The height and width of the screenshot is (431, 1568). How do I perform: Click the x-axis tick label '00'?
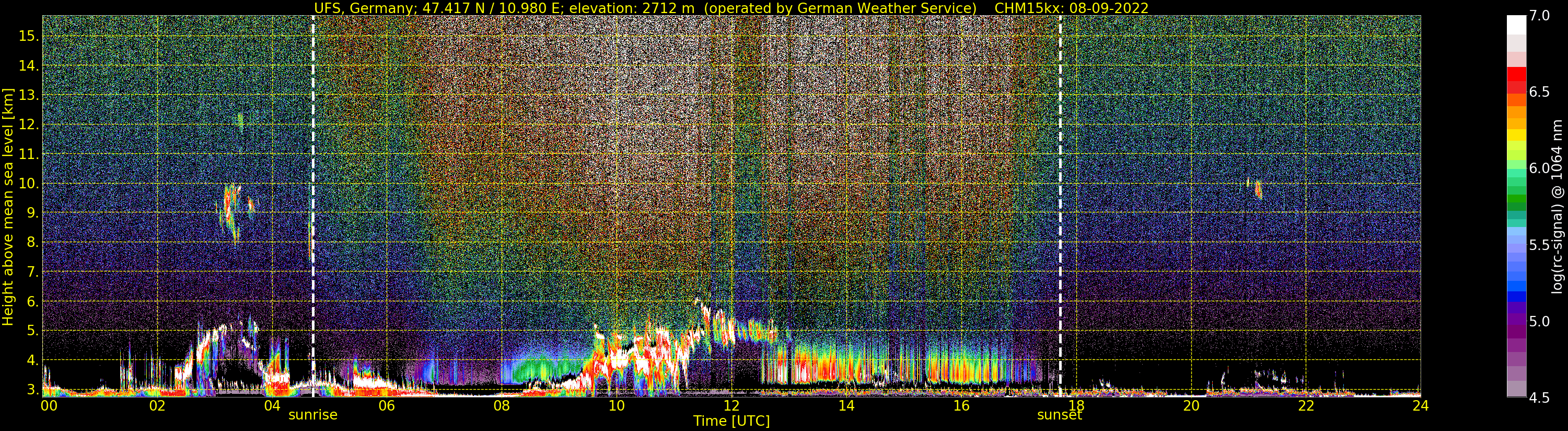(x=49, y=406)
